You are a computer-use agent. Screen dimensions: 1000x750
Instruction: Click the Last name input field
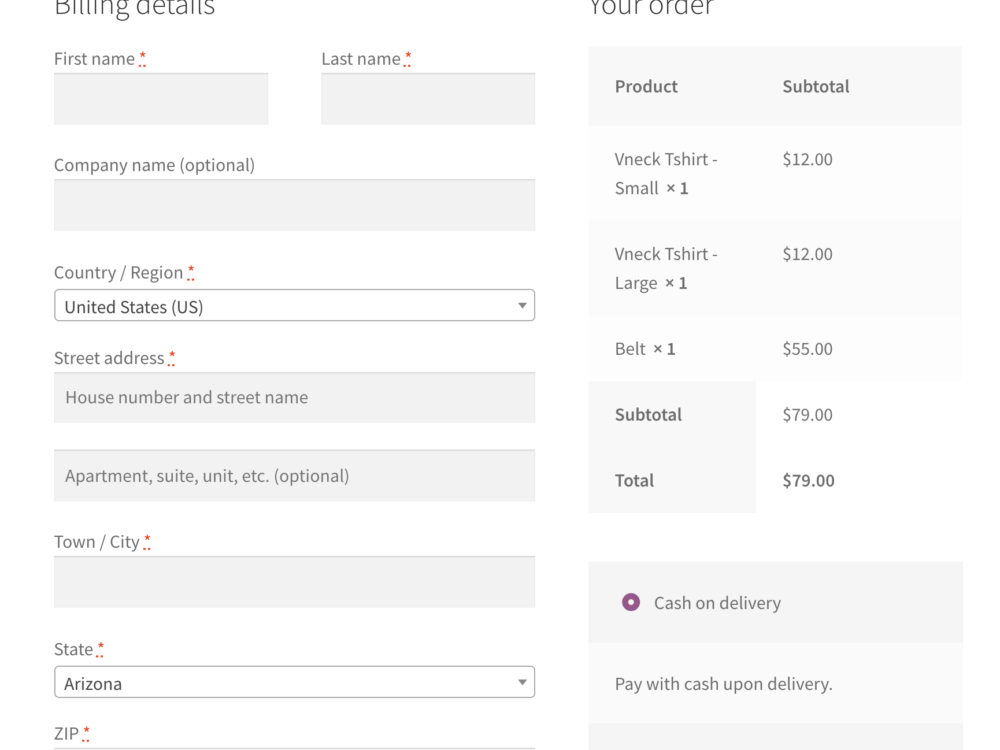427,99
